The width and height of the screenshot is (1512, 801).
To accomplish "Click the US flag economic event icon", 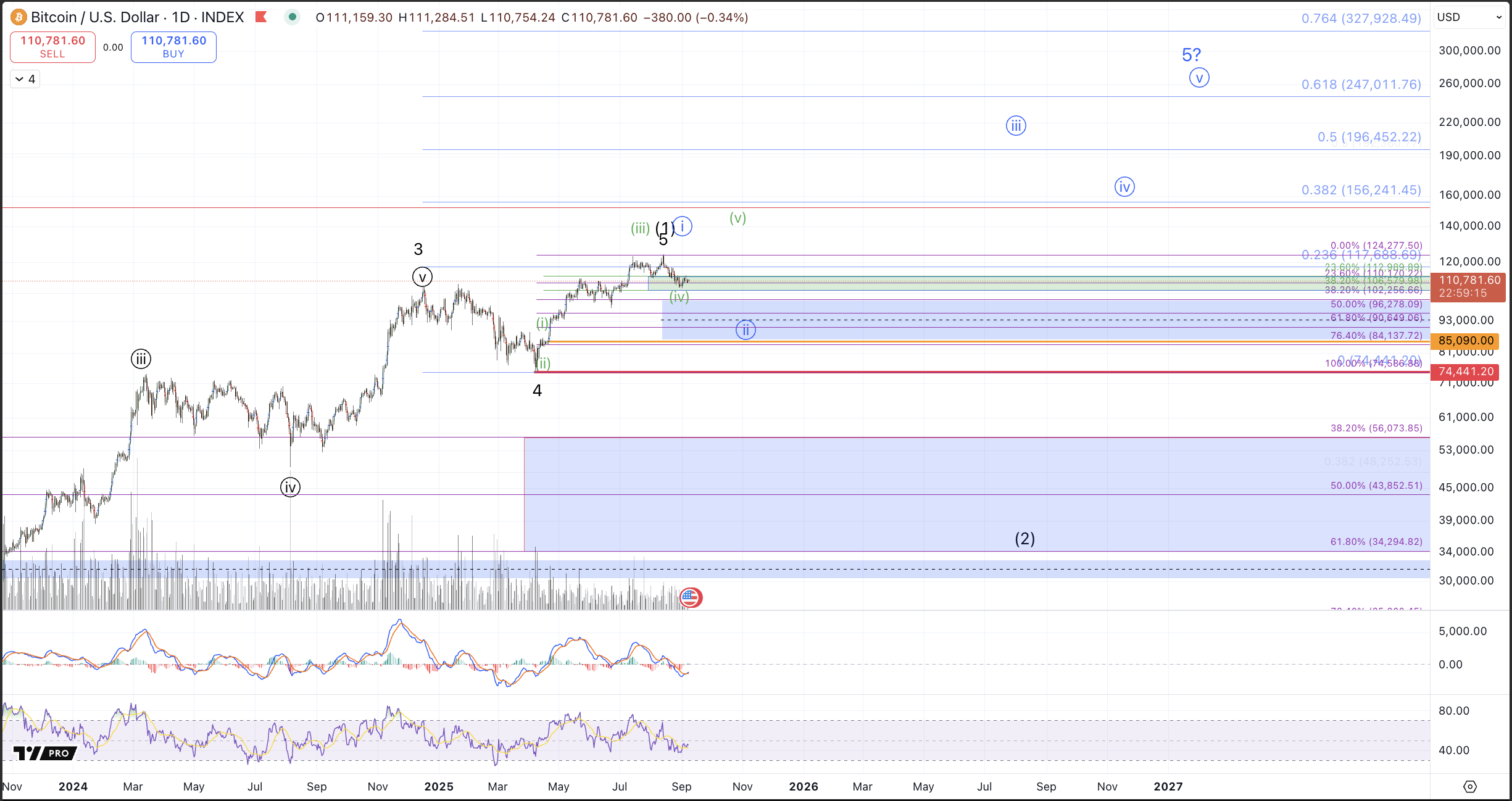I will click(x=690, y=597).
